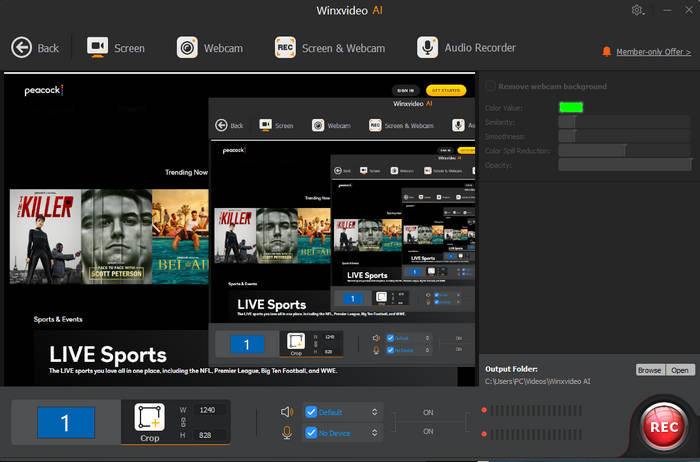This screenshot has width=700, height=462.
Task: Click Sign In button in preview
Action: [405, 90]
